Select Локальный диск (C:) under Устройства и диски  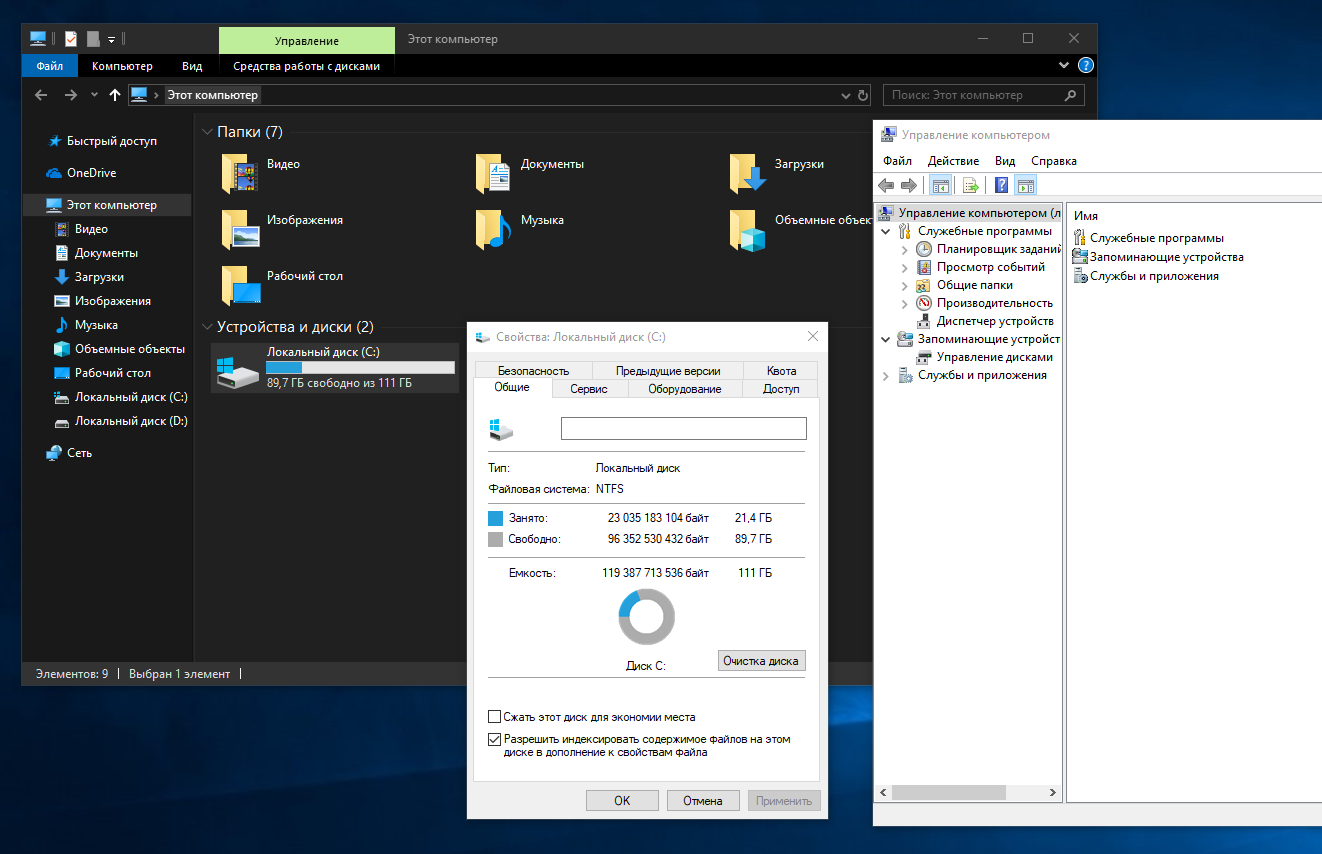tap(335, 368)
